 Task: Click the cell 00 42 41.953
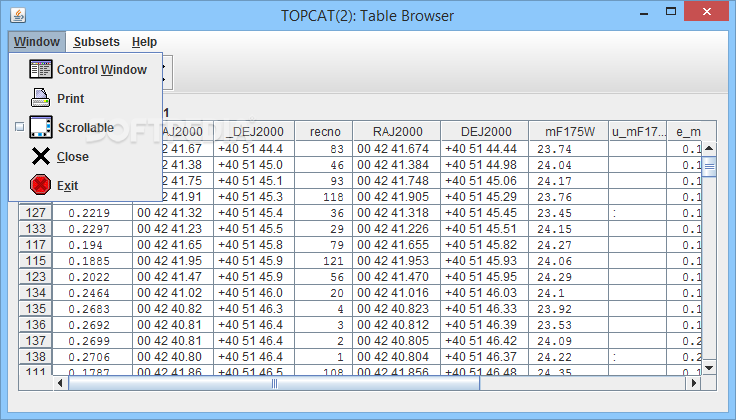pyautogui.click(x=397, y=260)
